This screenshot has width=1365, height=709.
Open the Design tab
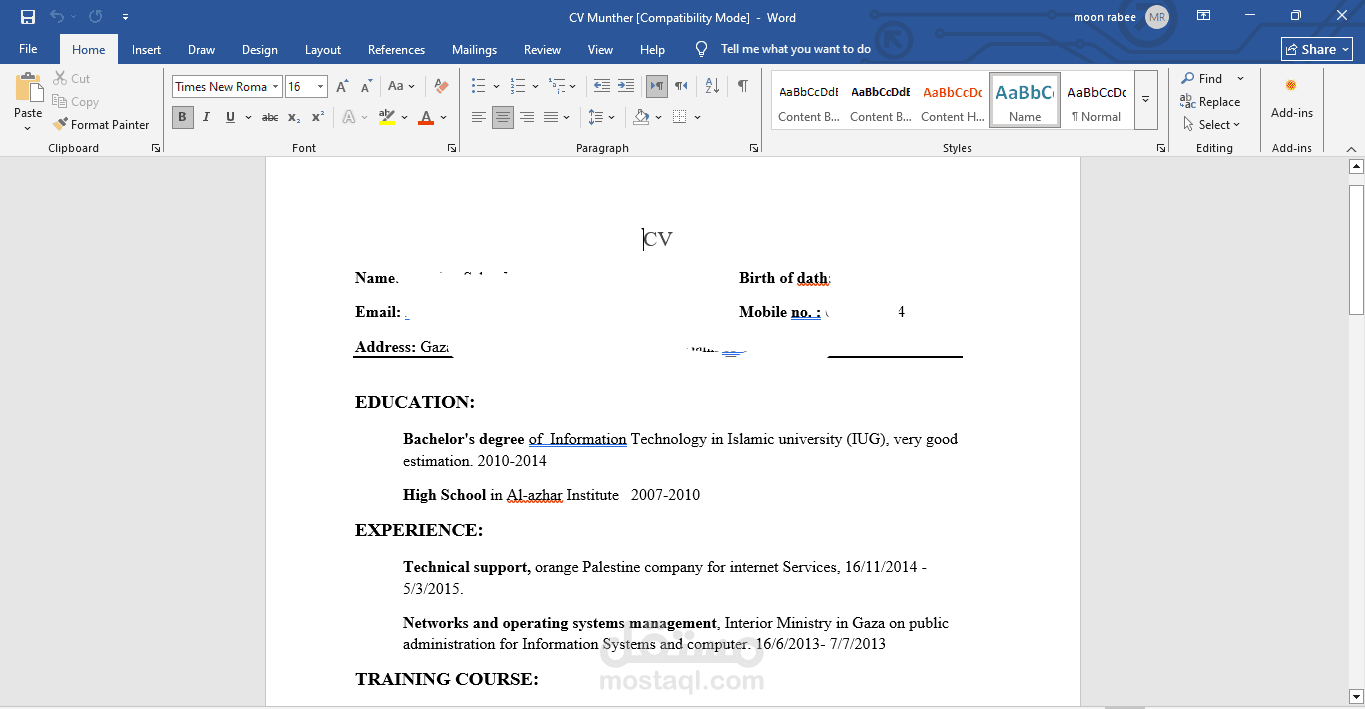click(x=260, y=49)
